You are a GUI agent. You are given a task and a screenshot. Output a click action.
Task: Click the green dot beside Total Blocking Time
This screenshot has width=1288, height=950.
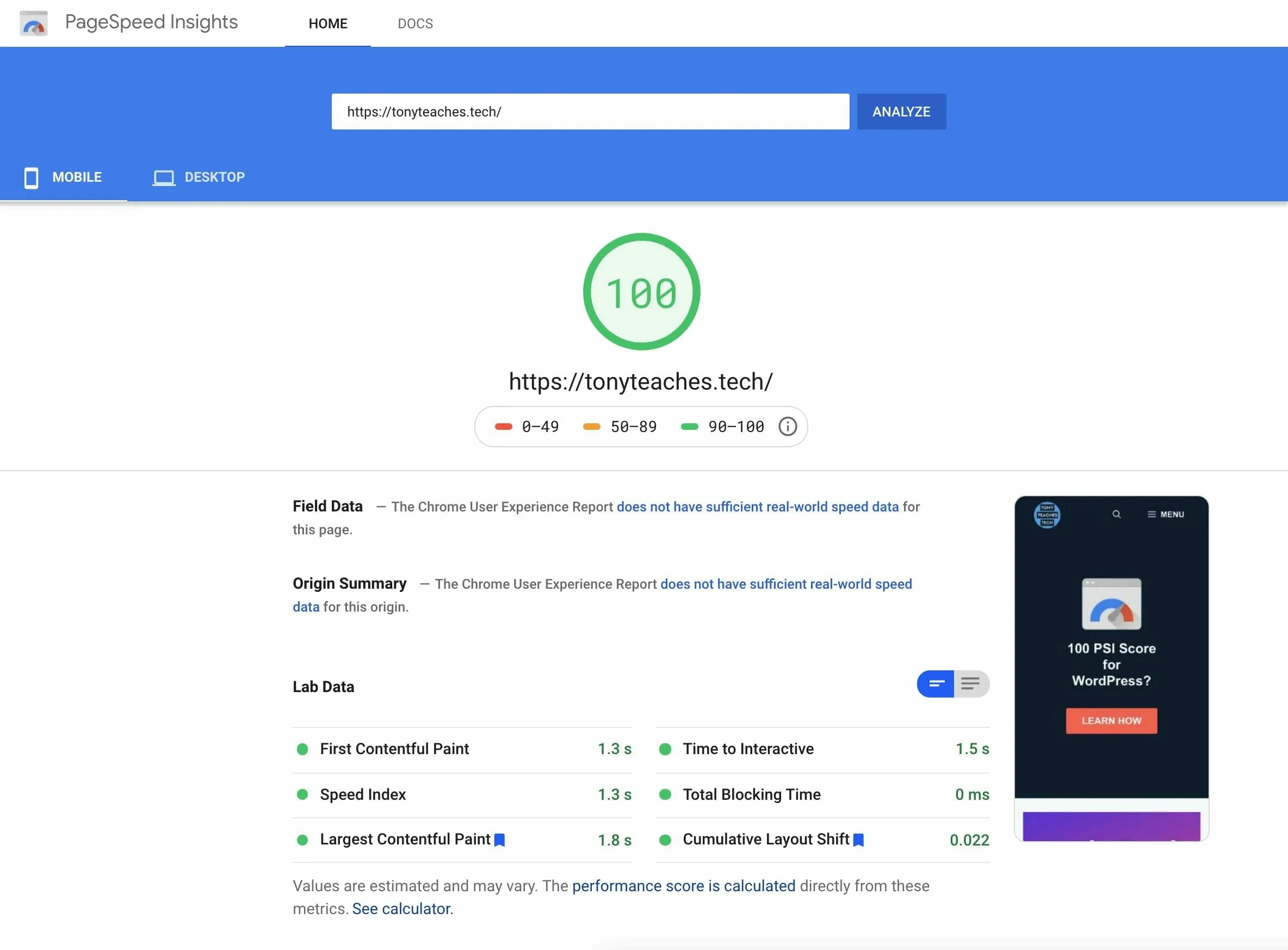[x=665, y=794]
